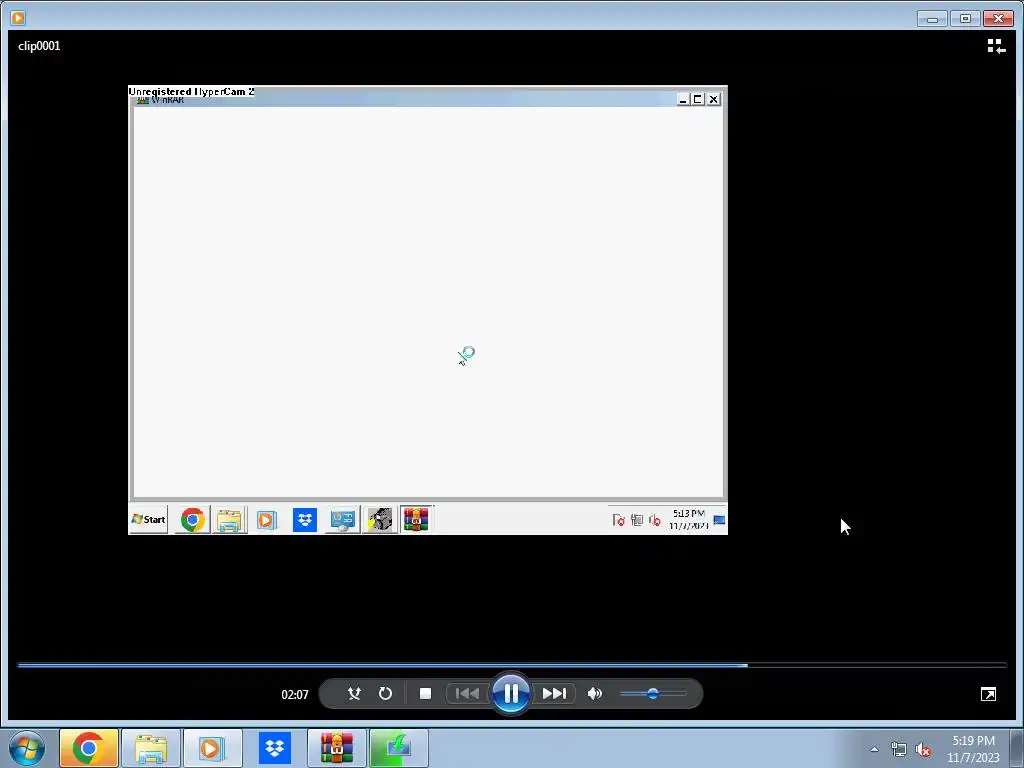Toggle repeat mode in the player
This screenshot has height=768, width=1024.
(x=385, y=694)
